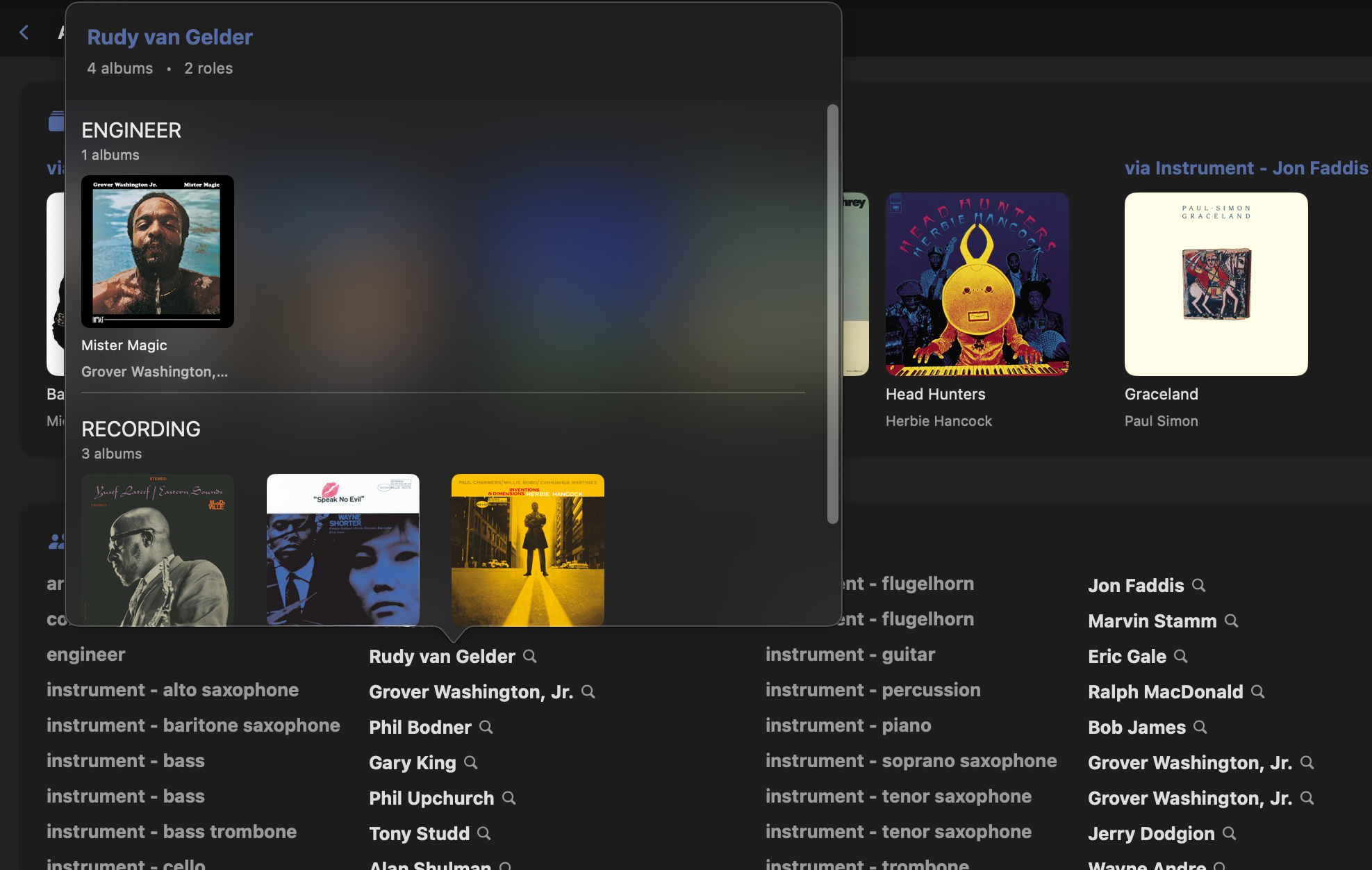Open the Eastern Sounds album cover
Image resolution: width=1372 pixels, height=870 pixels.
coord(158,550)
